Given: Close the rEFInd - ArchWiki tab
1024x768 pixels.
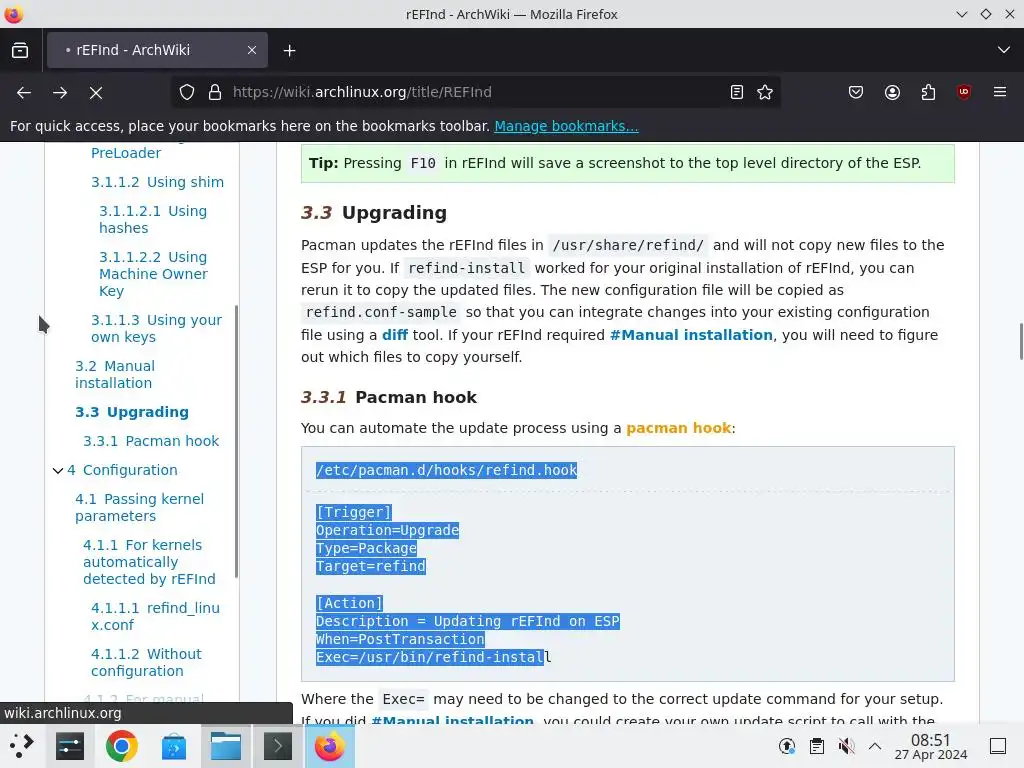Looking at the screenshot, I should coord(251,50).
